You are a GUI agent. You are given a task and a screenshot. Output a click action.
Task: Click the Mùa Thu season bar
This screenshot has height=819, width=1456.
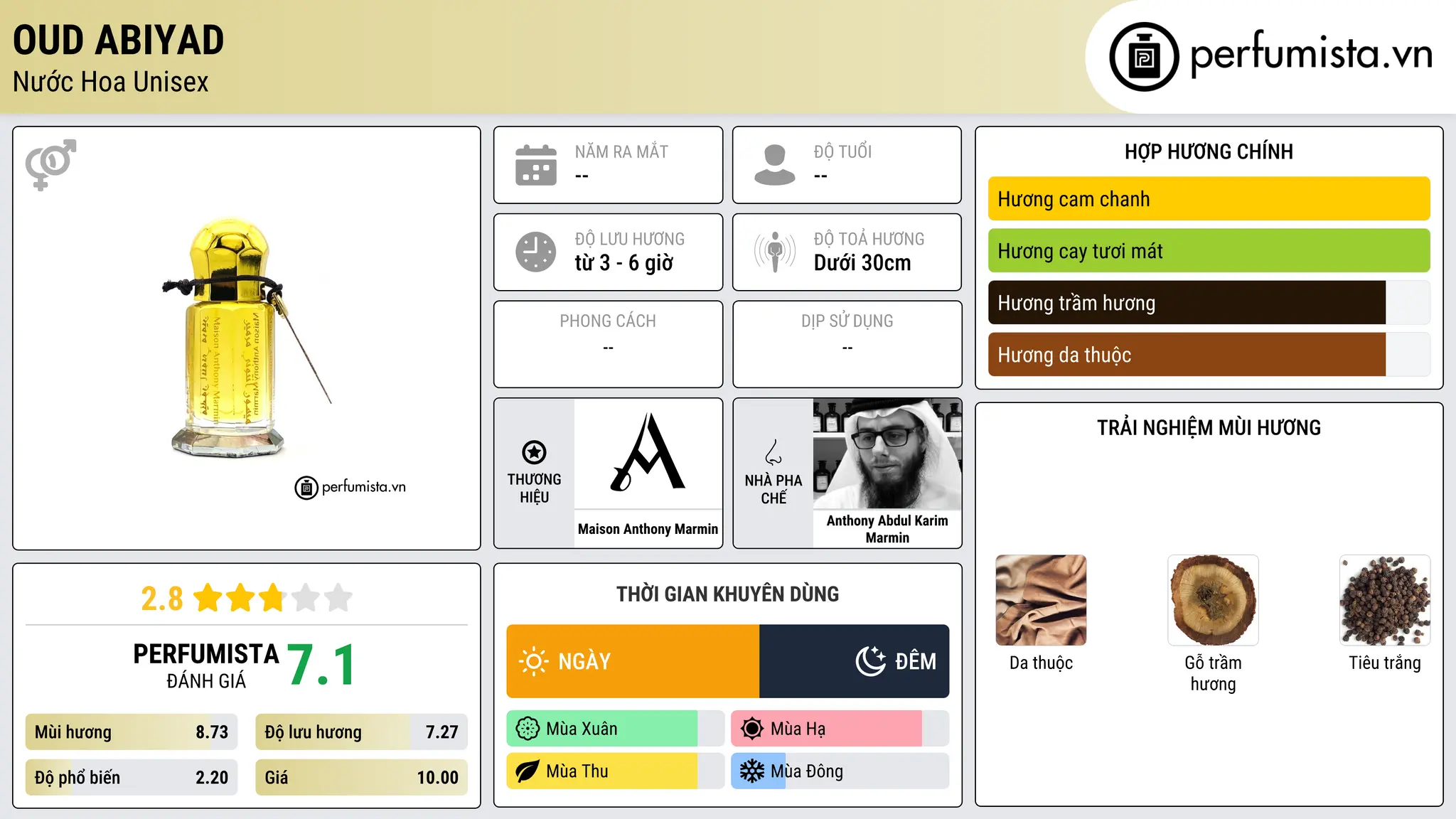pyautogui.click(x=616, y=771)
